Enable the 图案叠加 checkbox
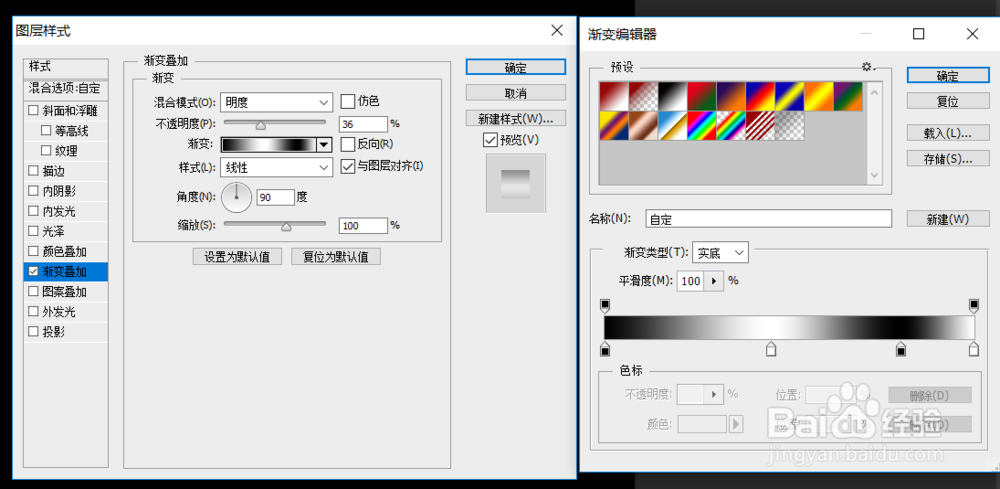Viewport: 1000px width, 489px height. [x=33, y=291]
